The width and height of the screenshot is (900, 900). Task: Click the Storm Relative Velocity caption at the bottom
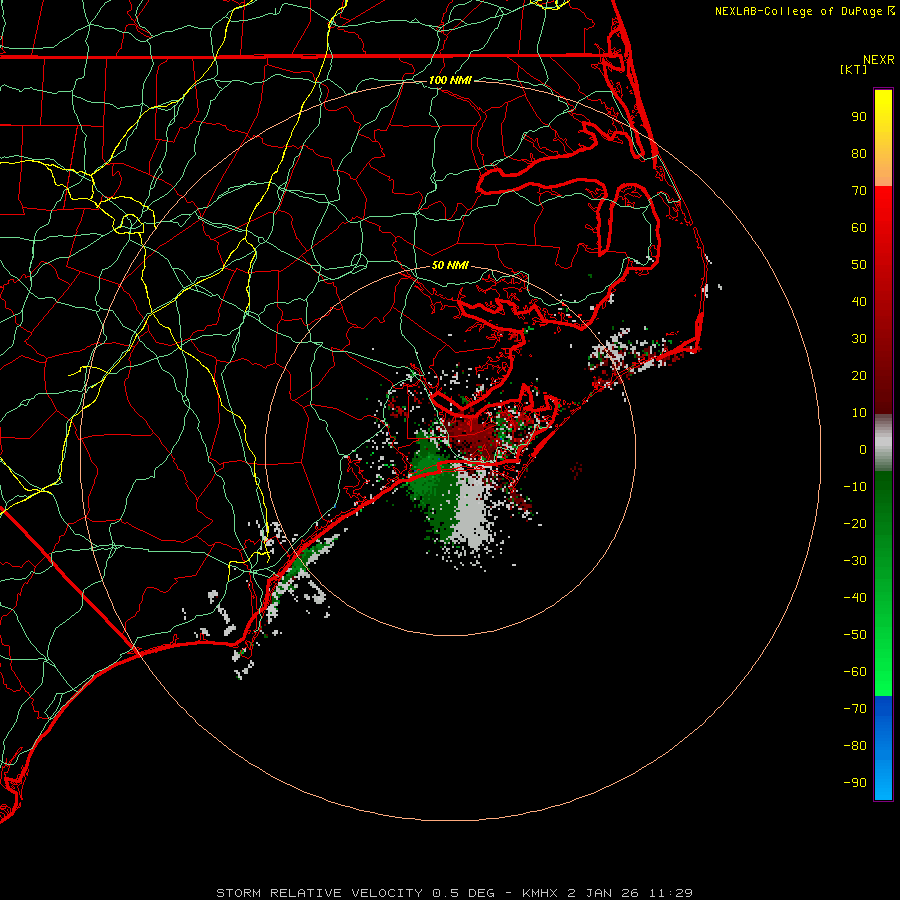pyautogui.click(x=454, y=893)
